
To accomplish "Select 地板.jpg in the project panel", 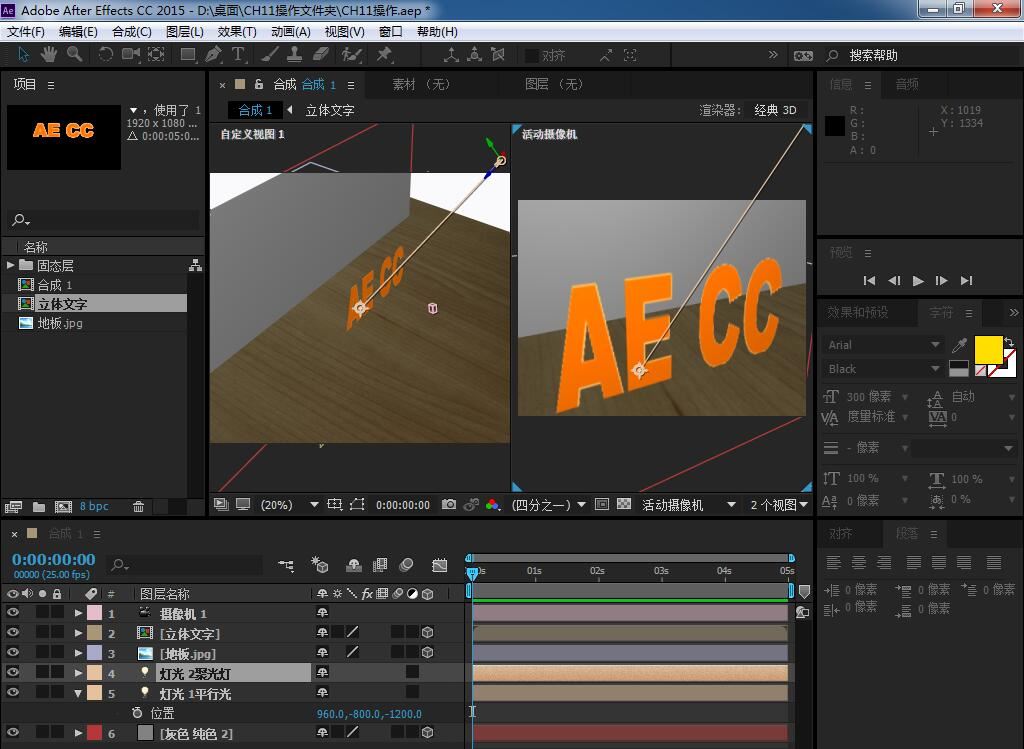I will [x=59, y=323].
